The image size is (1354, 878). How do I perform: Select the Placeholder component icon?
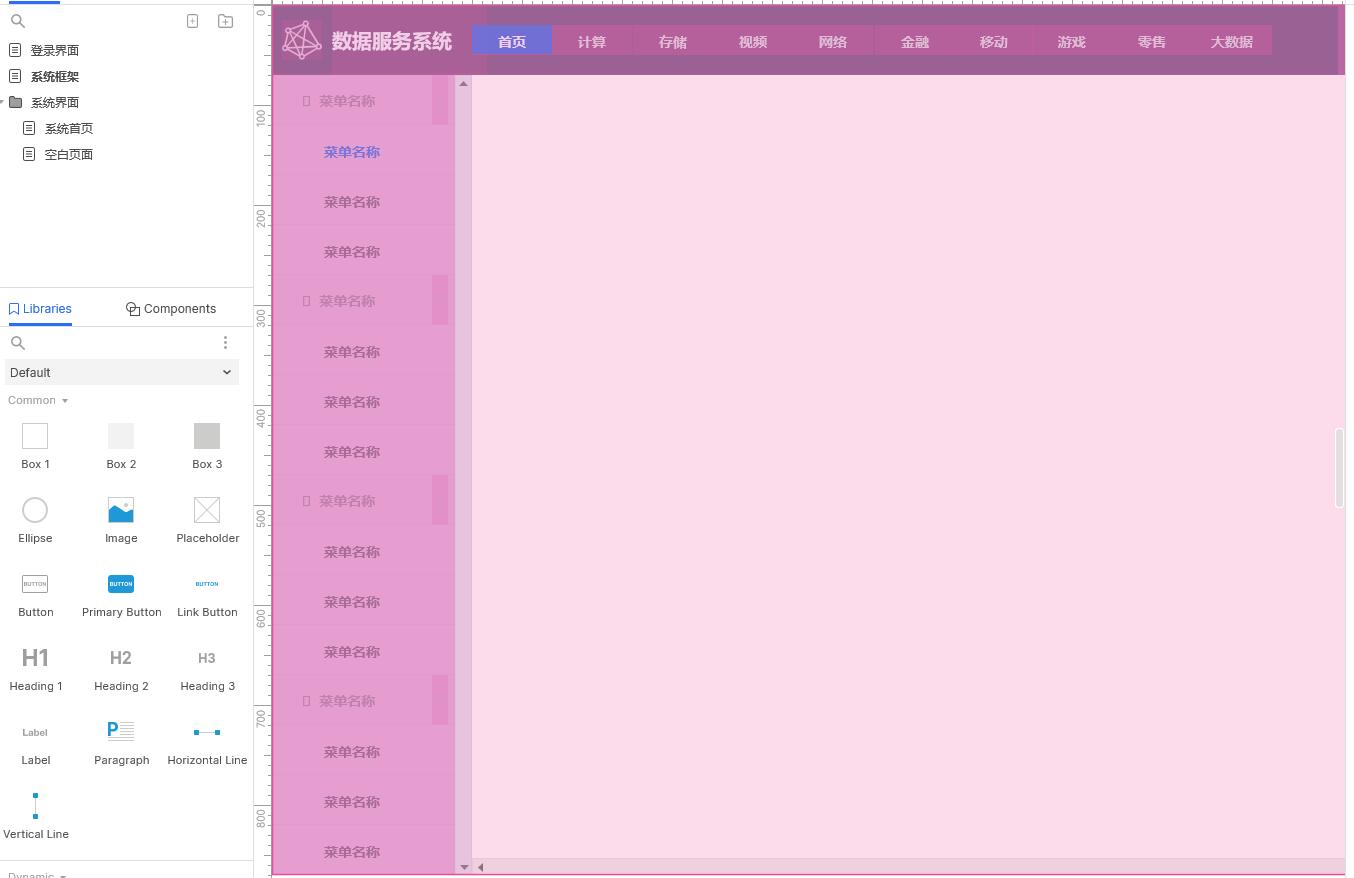coord(207,509)
